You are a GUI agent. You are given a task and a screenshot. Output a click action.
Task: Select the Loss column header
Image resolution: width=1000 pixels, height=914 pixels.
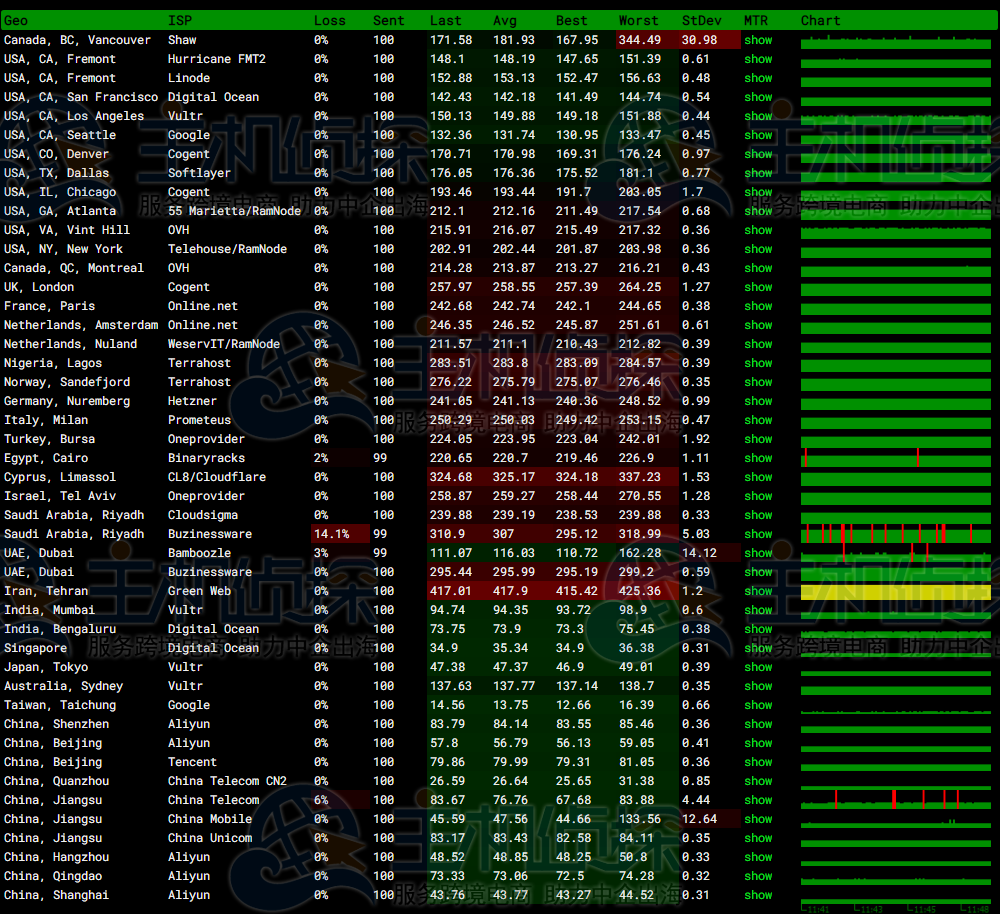tap(329, 20)
